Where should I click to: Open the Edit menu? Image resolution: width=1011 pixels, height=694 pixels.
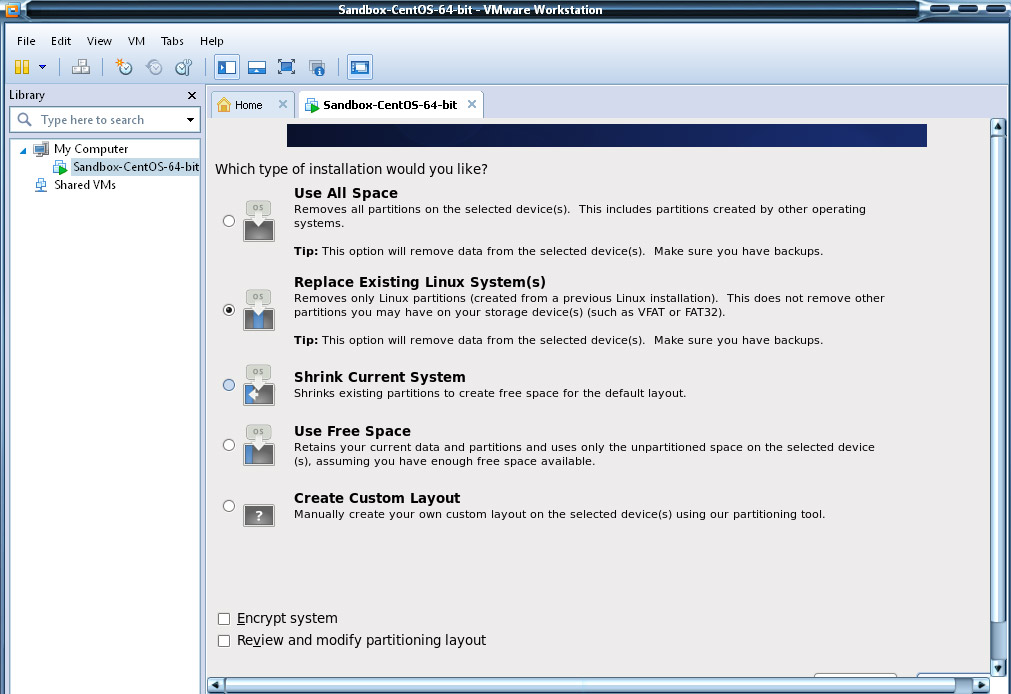point(61,41)
